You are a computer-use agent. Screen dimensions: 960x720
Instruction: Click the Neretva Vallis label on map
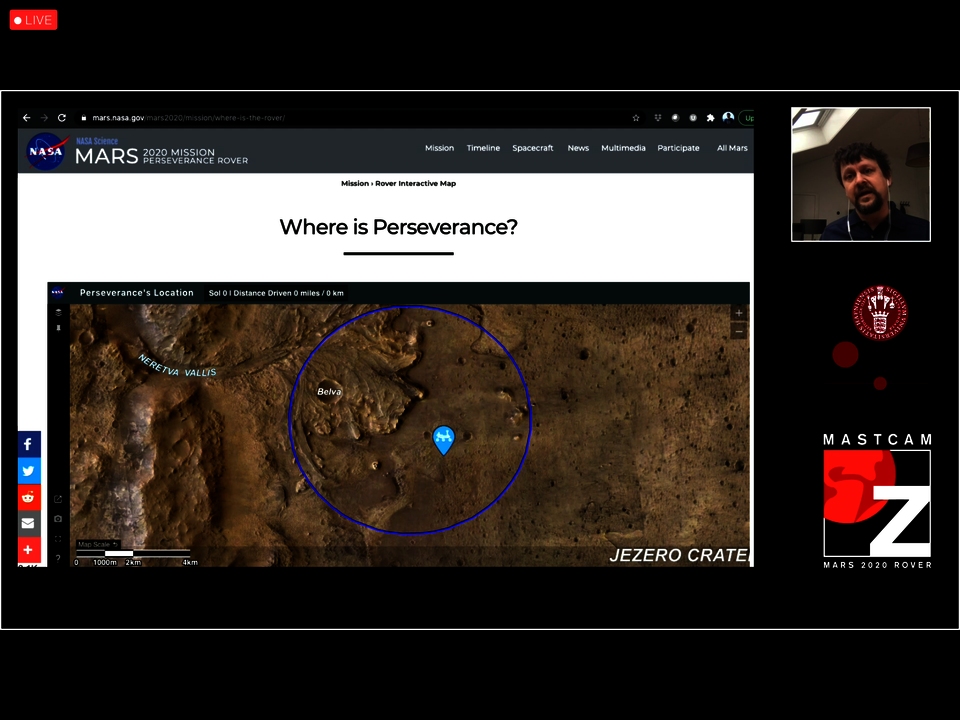(177, 366)
